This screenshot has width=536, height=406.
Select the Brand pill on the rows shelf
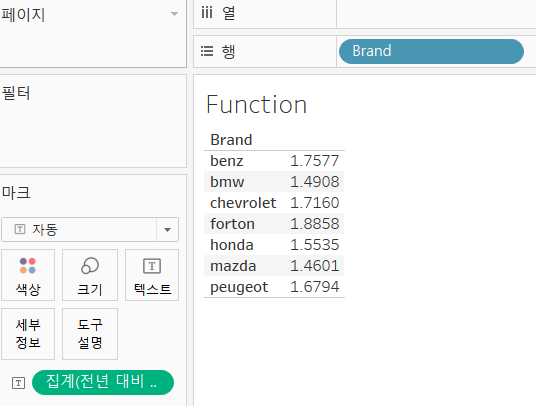[431, 51]
